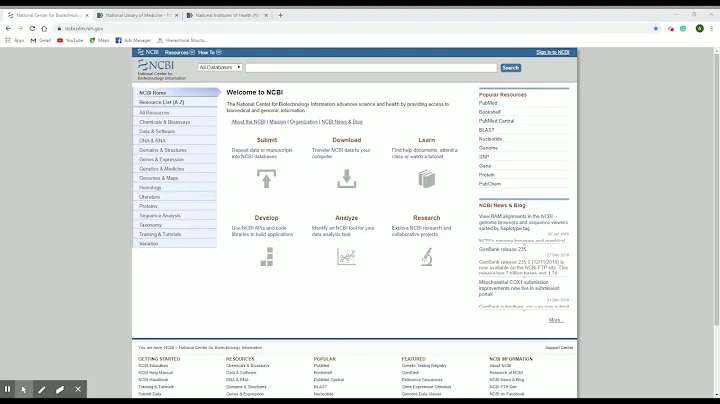This screenshot has width=720, height=404.
Task: Open the green profile avatar icon
Action: click(699, 28)
